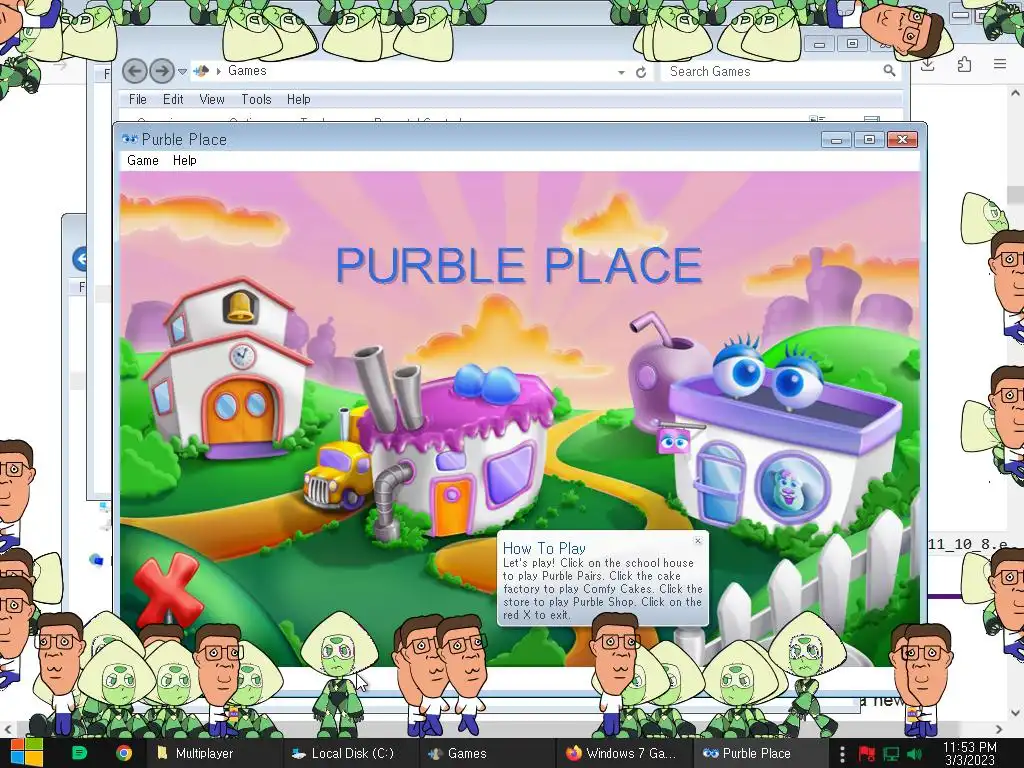Open the Game menu in Purble Place

tap(143, 161)
